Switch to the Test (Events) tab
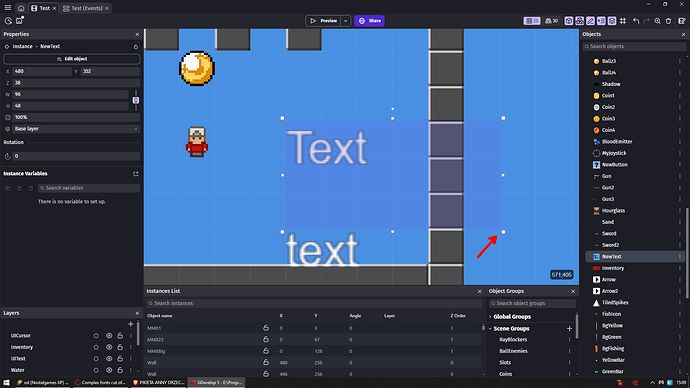This screenshot has height=388, width=690. 86,8
